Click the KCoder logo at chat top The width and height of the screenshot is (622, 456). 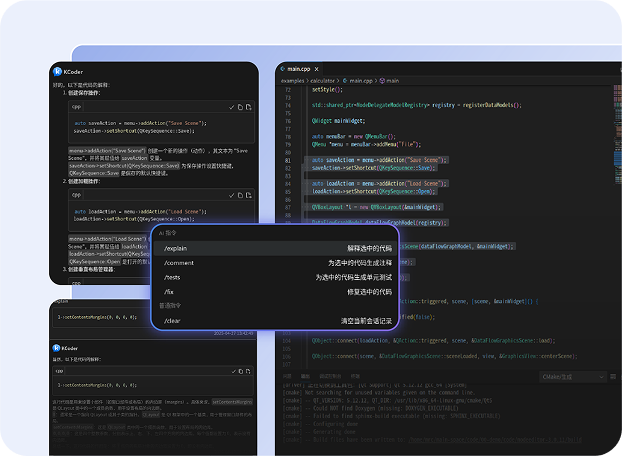[x=57, y=72]
